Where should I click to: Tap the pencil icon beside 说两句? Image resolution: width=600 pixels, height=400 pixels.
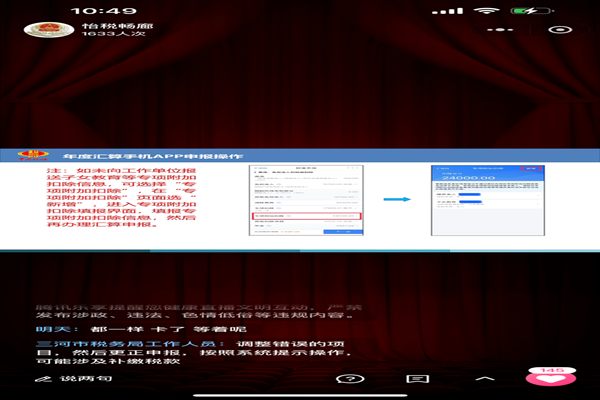(x=51, y=380)
